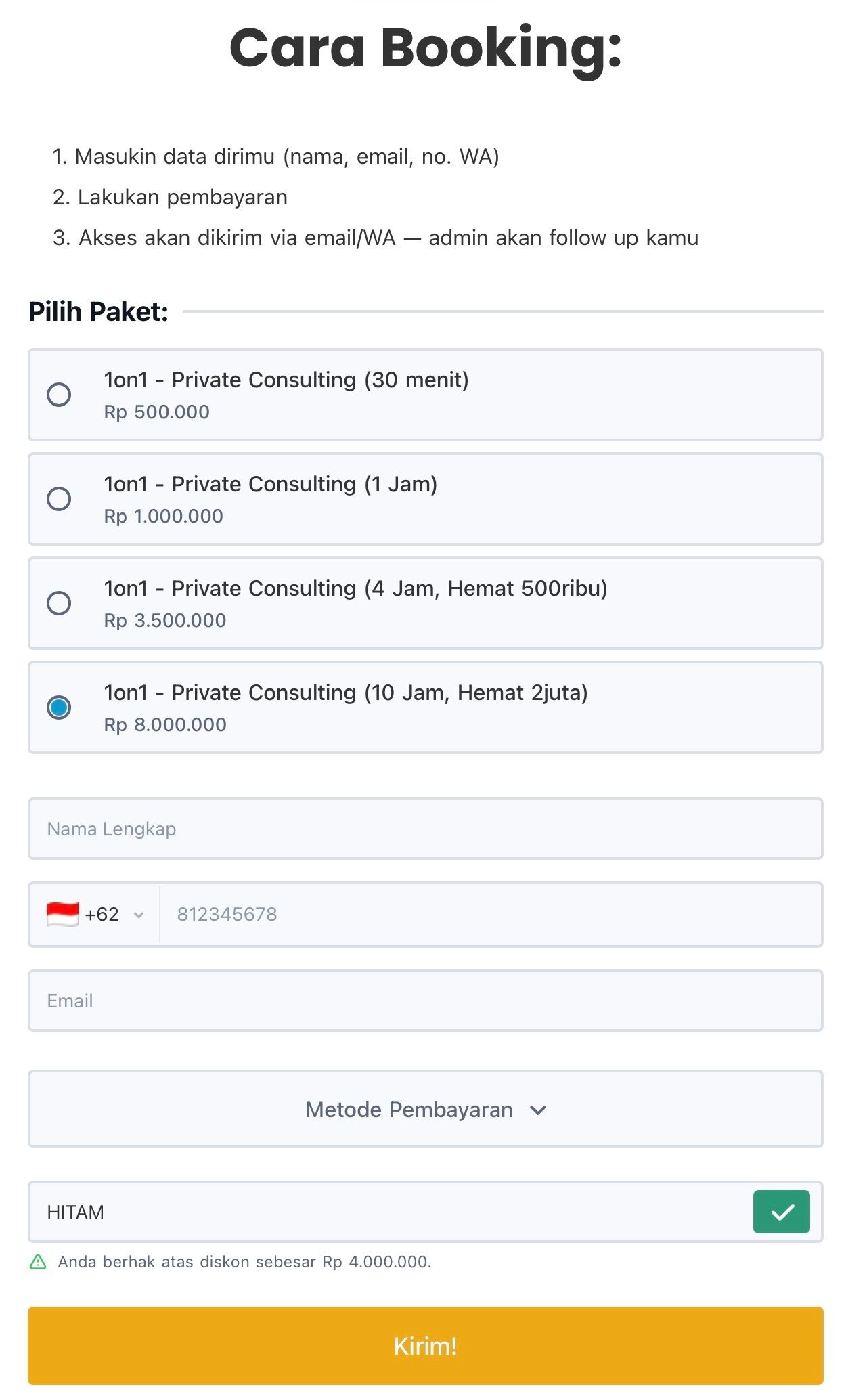The image size is (846, 1400).
Task: Click the 1 Jam Private Consulting label
Action: 271,484
